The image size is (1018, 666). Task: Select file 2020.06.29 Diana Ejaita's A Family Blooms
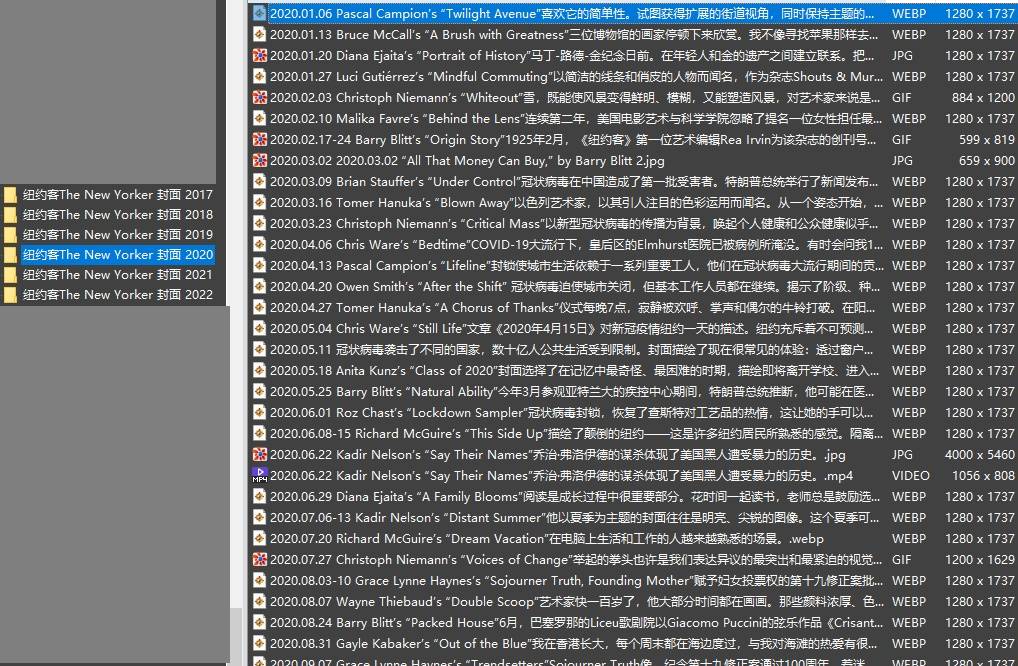point(575,497)
